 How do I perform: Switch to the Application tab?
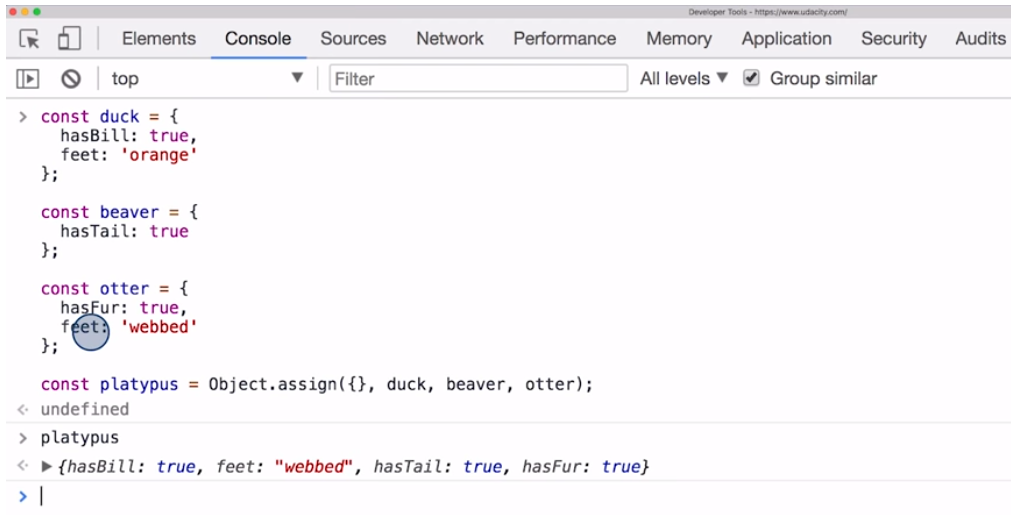[x=787, y=39]
